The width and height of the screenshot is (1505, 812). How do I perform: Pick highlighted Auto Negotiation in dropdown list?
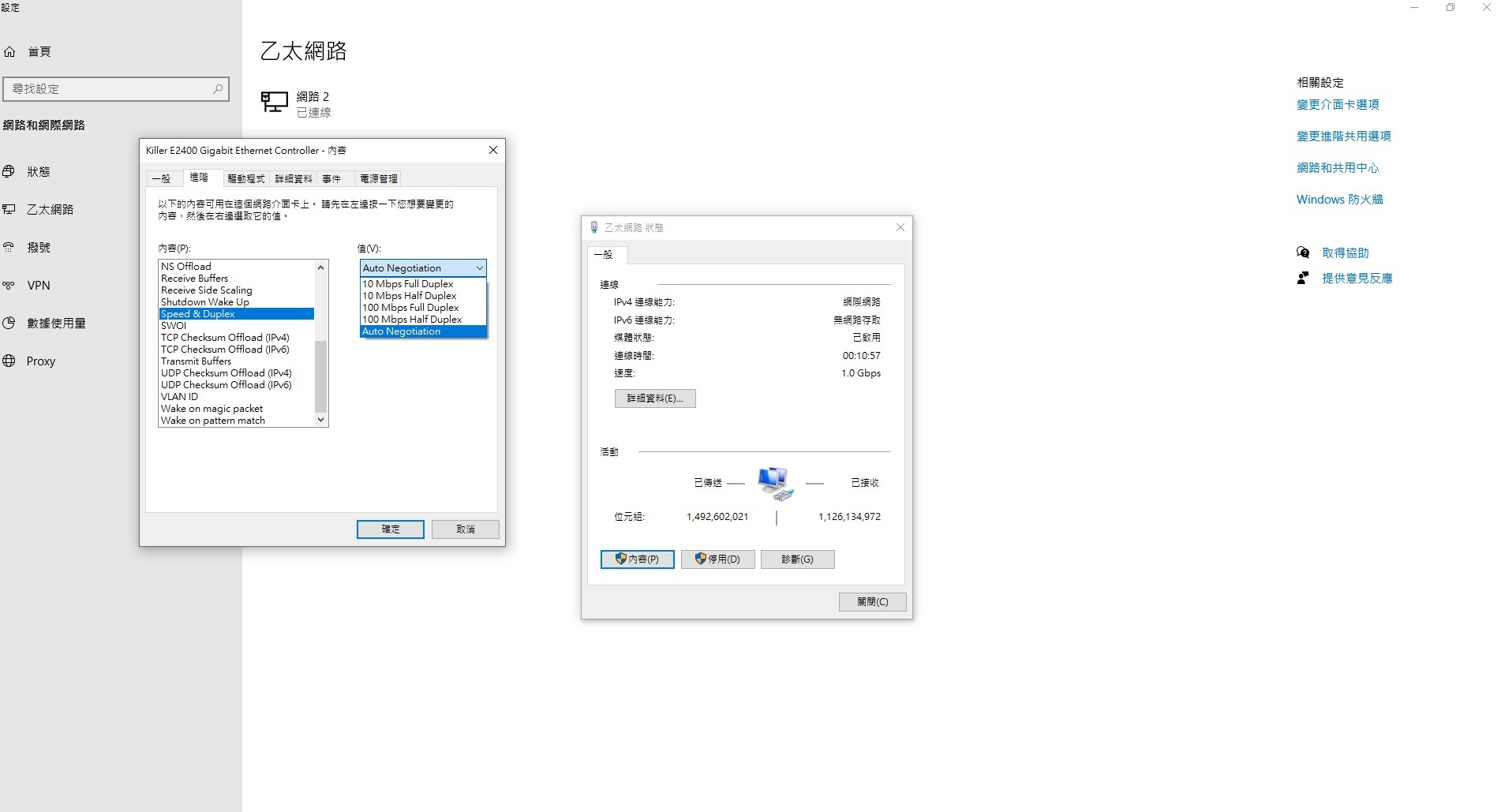pyautogui.click(x=423, y=331)
